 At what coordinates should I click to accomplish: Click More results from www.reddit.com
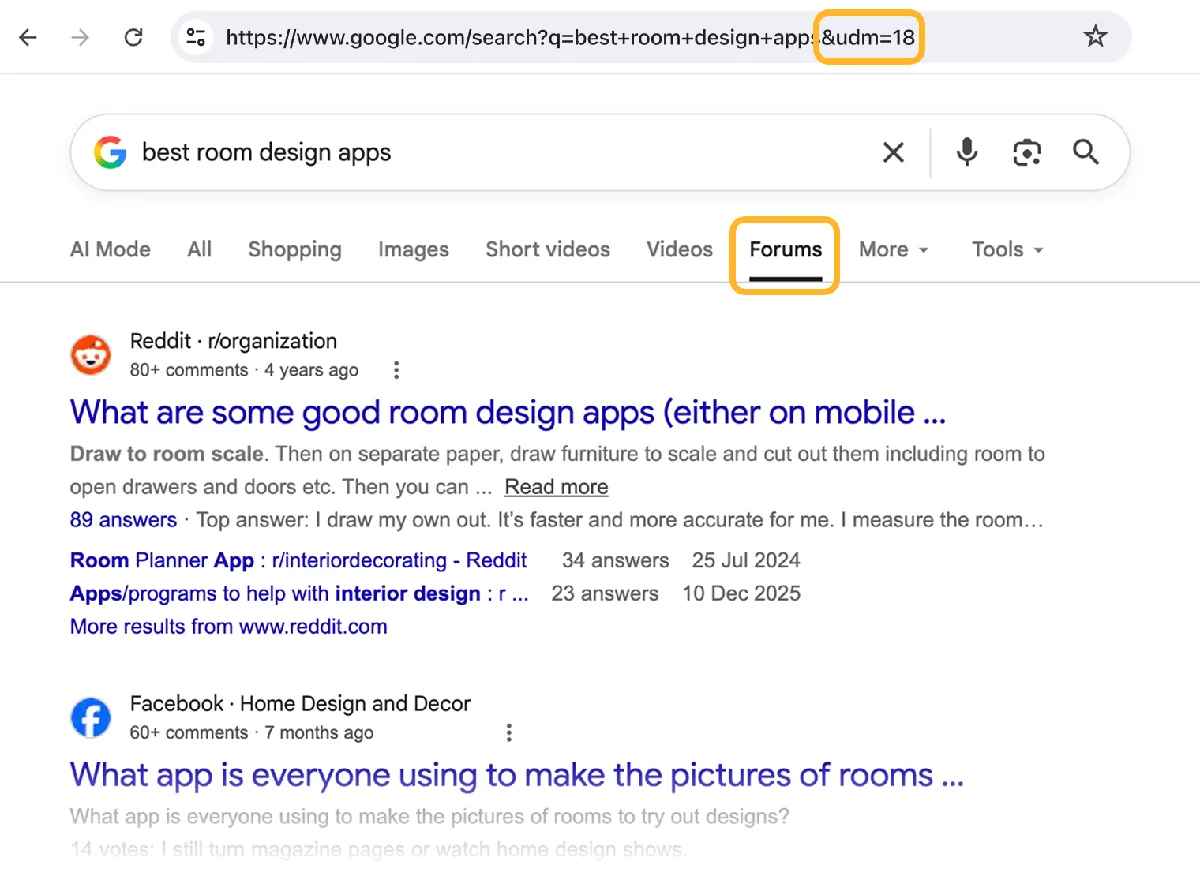click(228, 627)
